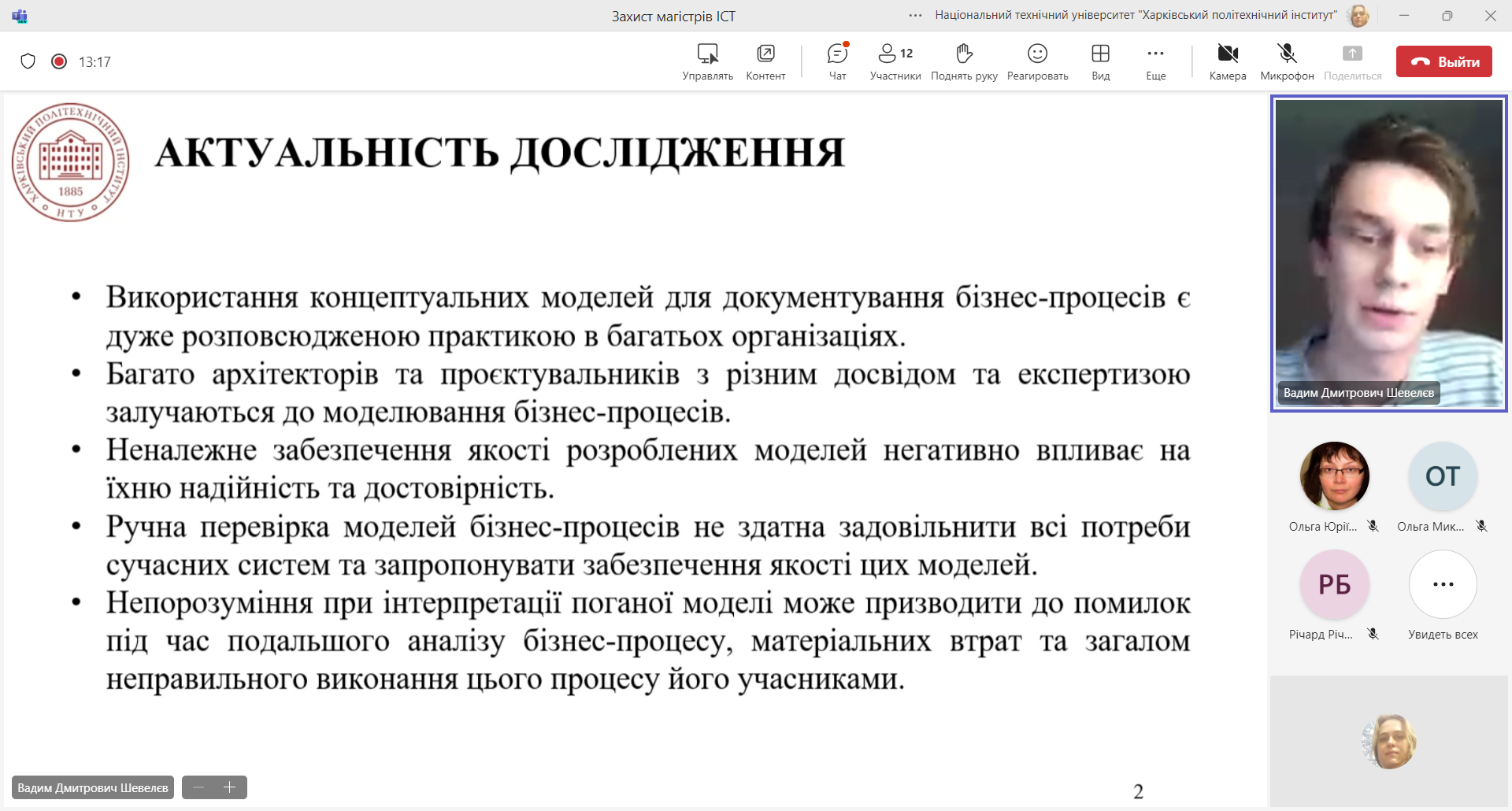1512x811 pixels.
Task: Leave the meeting with Выйти
Action: coord(1443,61)
